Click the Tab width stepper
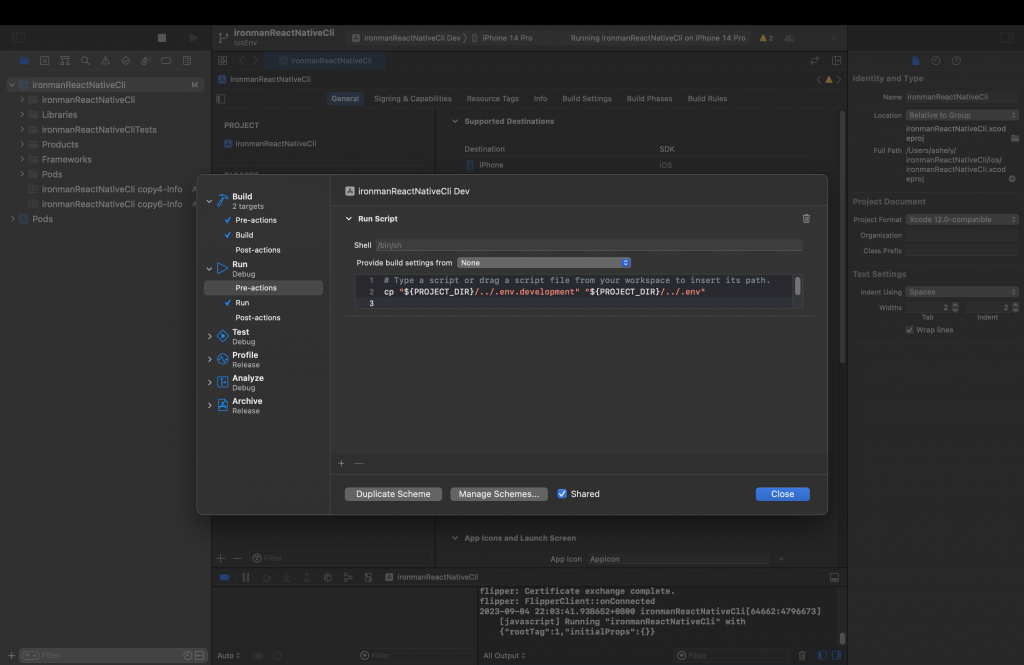This screenshot has height=665, width=1024. click(955, 307)
